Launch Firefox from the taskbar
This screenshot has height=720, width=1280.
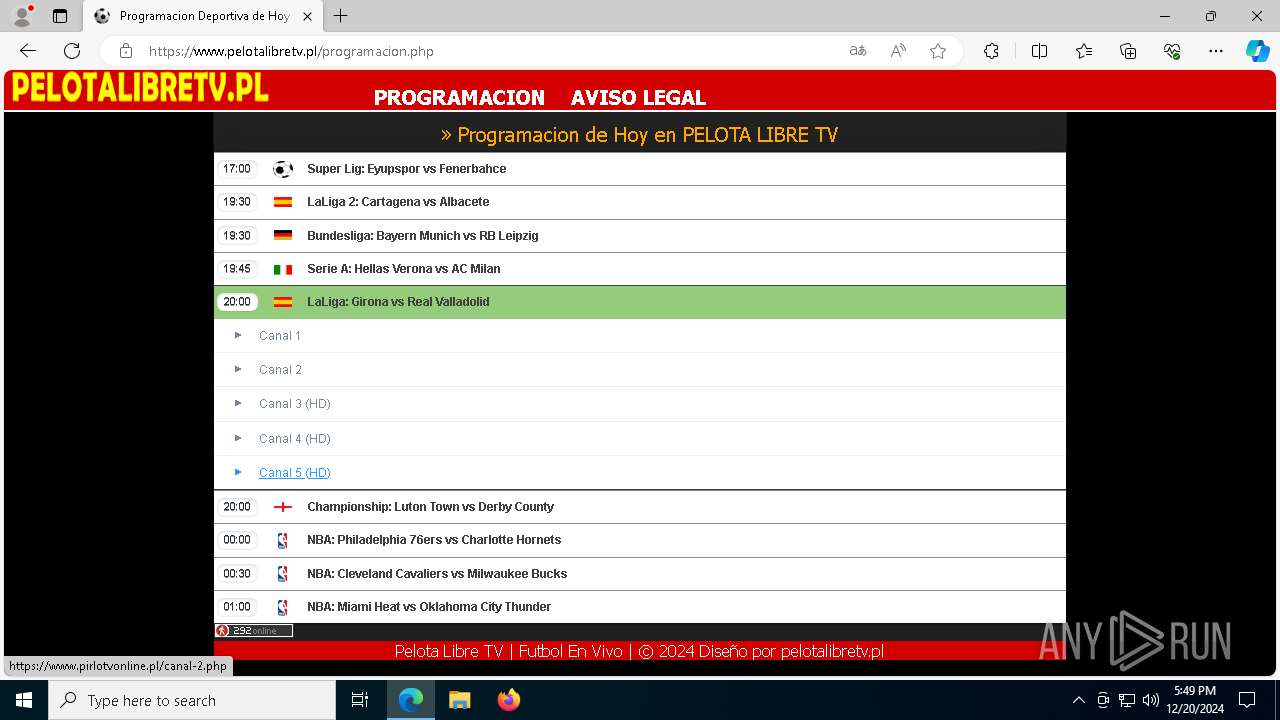509,700
